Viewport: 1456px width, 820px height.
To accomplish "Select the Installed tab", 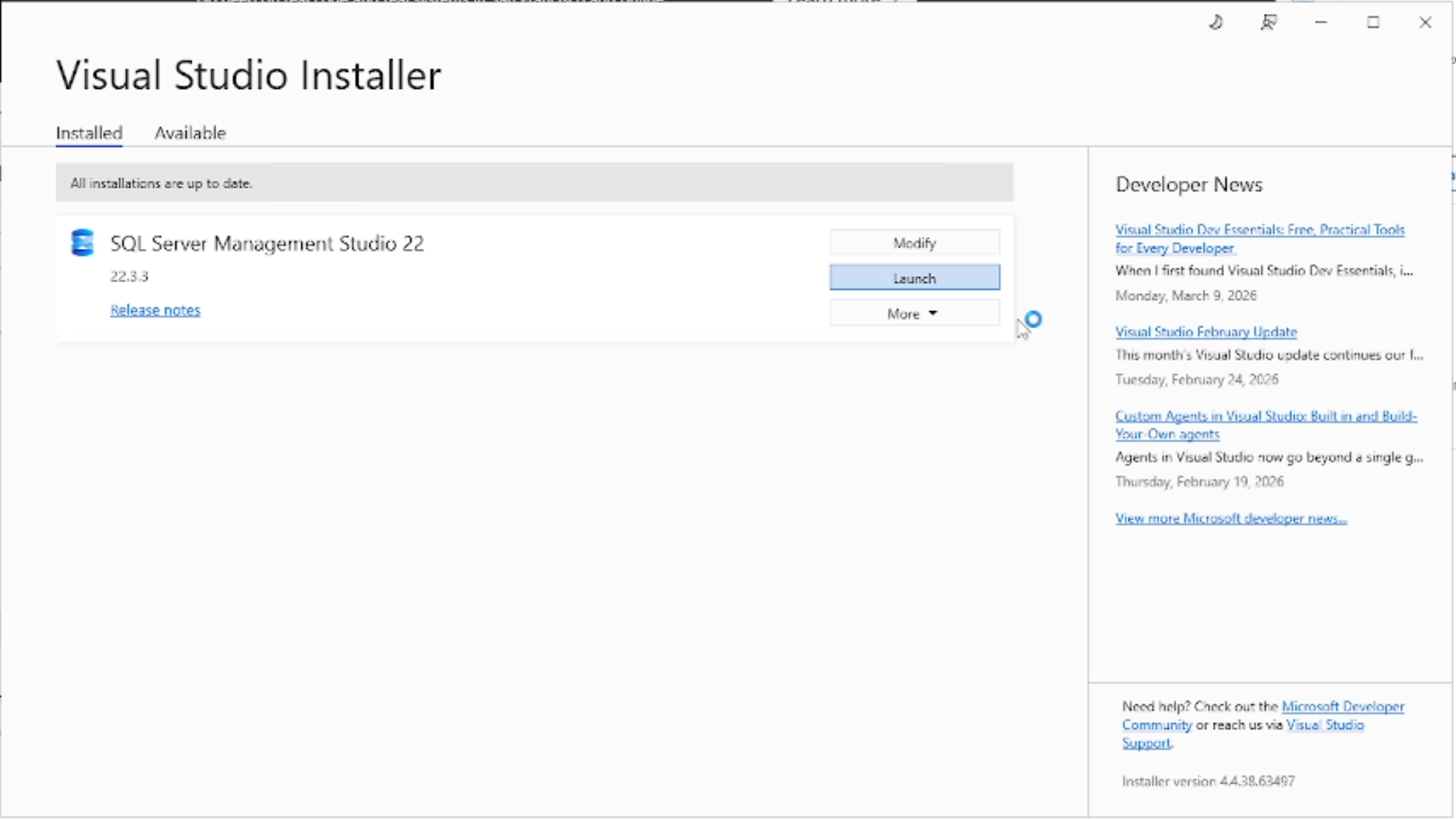I will (89, 133).
